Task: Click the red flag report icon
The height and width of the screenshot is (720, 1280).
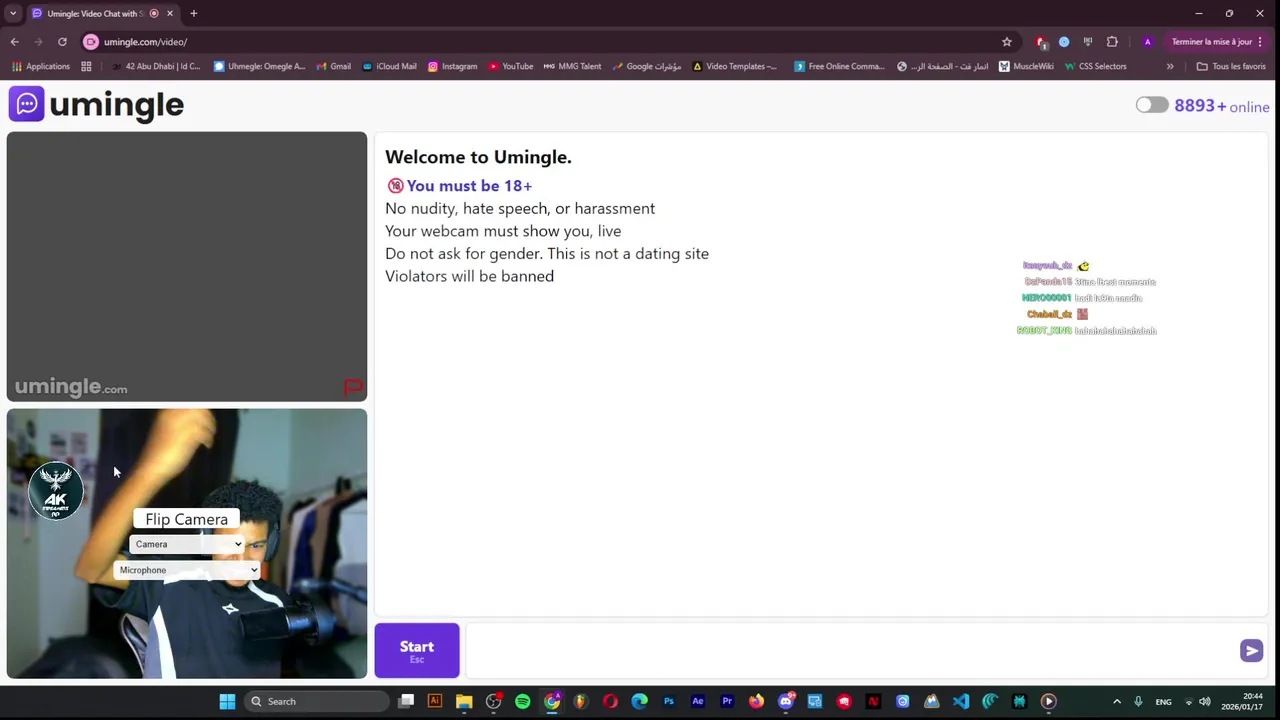Action: click(353, 387)
